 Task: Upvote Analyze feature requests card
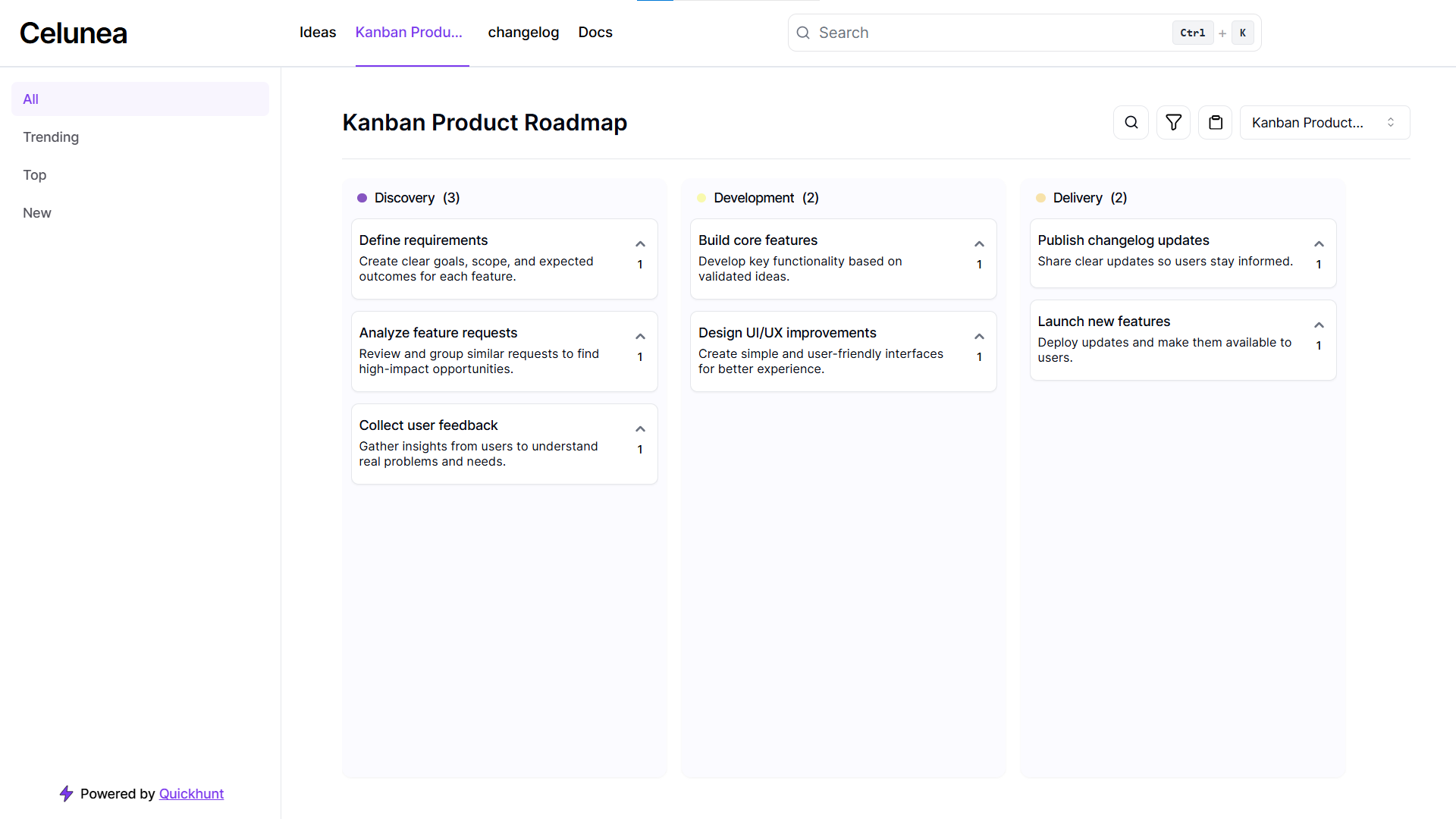pos(640,337)
